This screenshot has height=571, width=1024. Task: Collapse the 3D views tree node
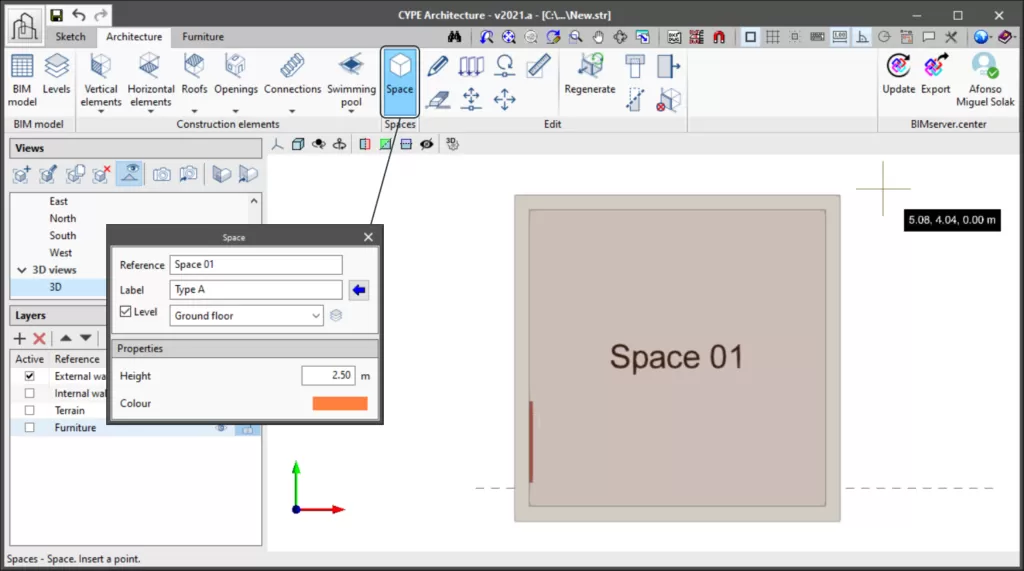tap(22, 270)
